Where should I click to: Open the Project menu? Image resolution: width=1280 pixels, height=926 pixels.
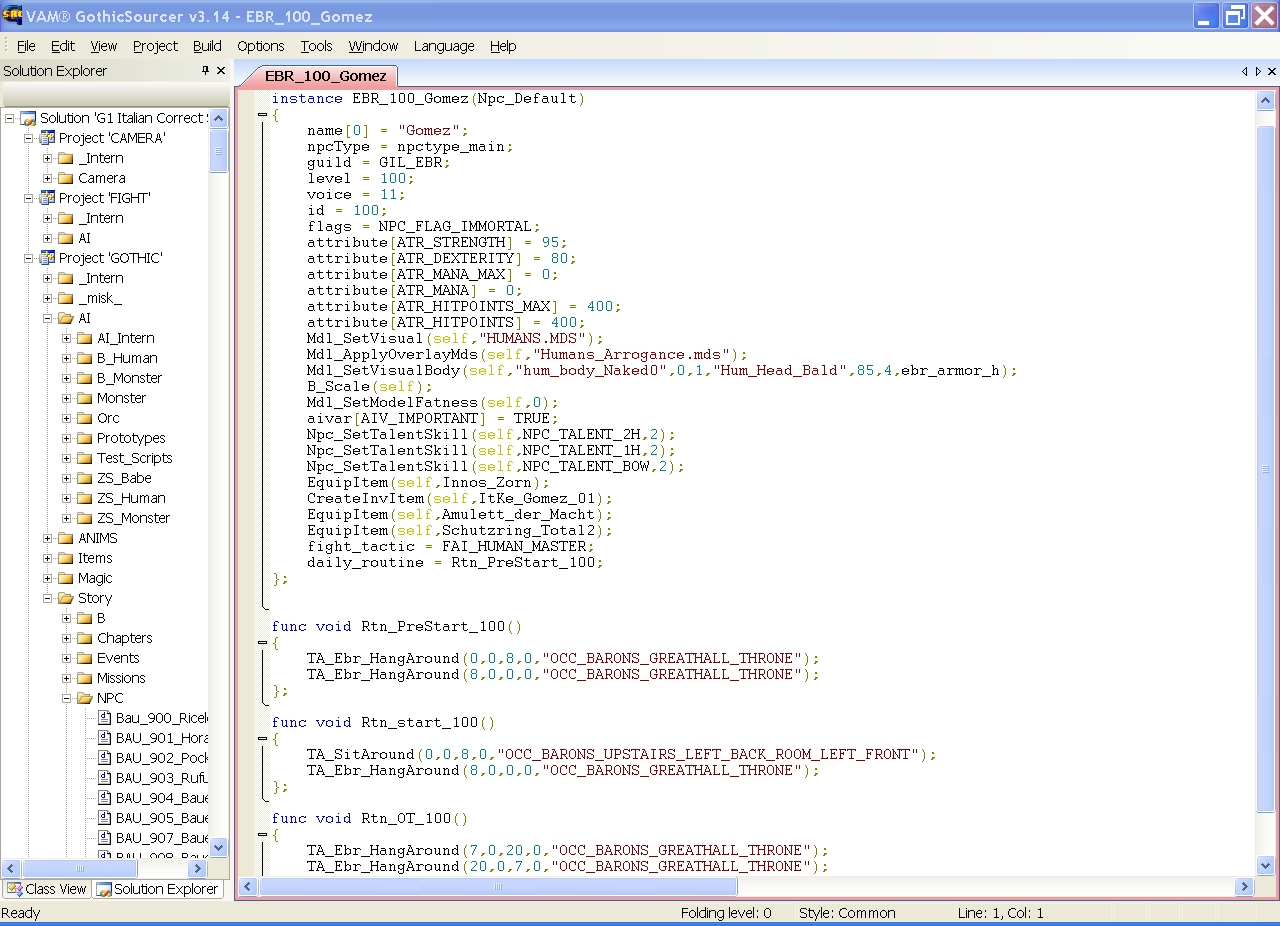tap(155, 46)
